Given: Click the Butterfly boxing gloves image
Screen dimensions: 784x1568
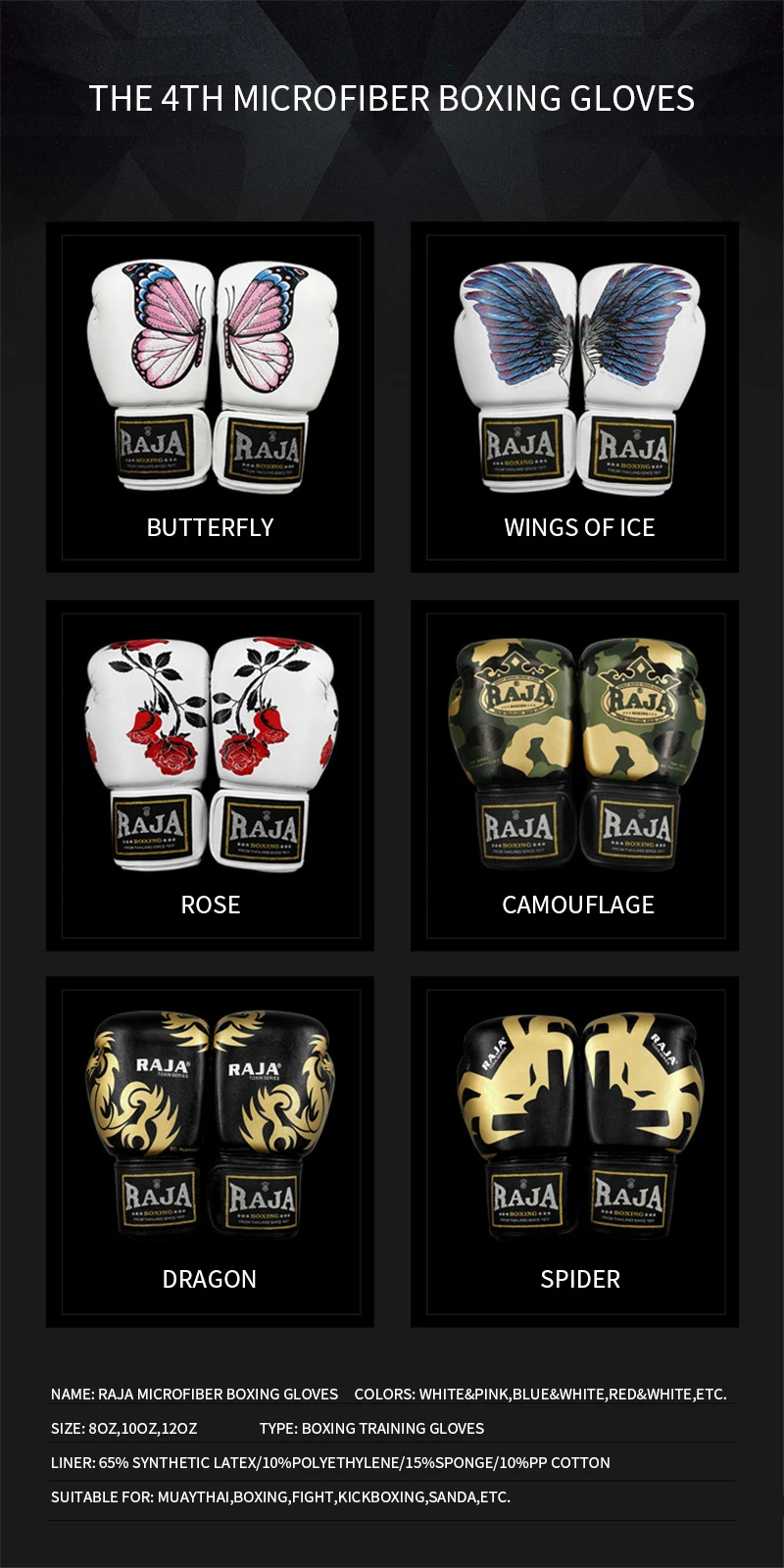Looking at the screenshot, I should pyautogui.click(x=213, y=377).
